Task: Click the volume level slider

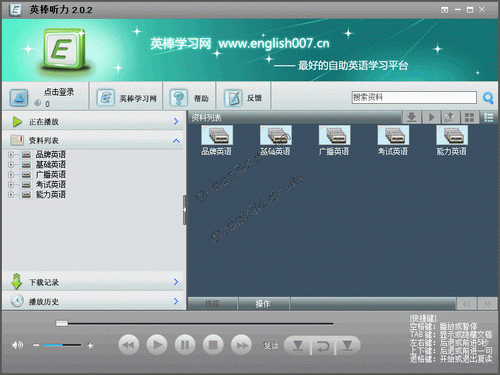Action: click(x=63, y=345)
